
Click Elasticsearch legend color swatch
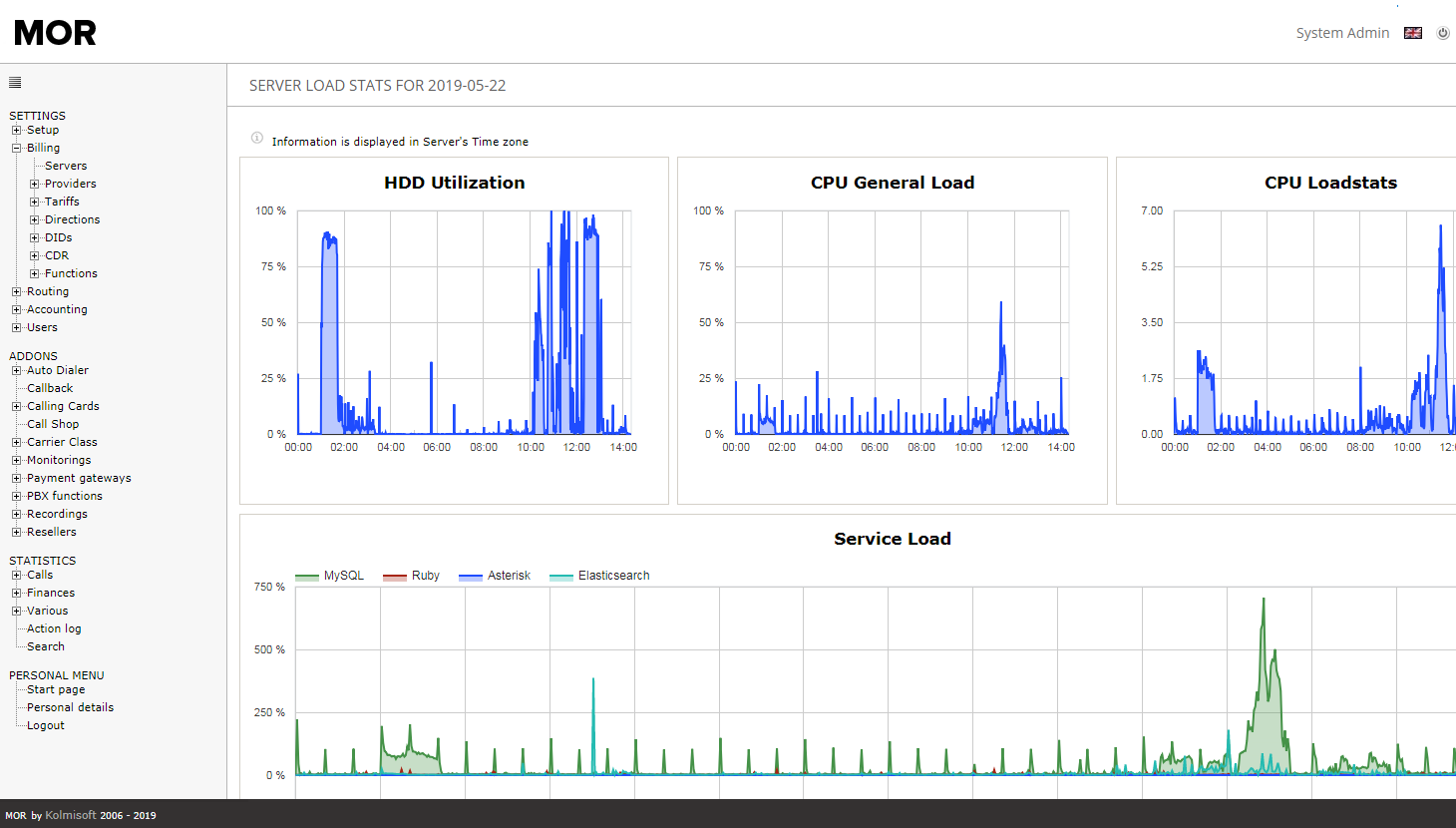[x=561, y=577]
